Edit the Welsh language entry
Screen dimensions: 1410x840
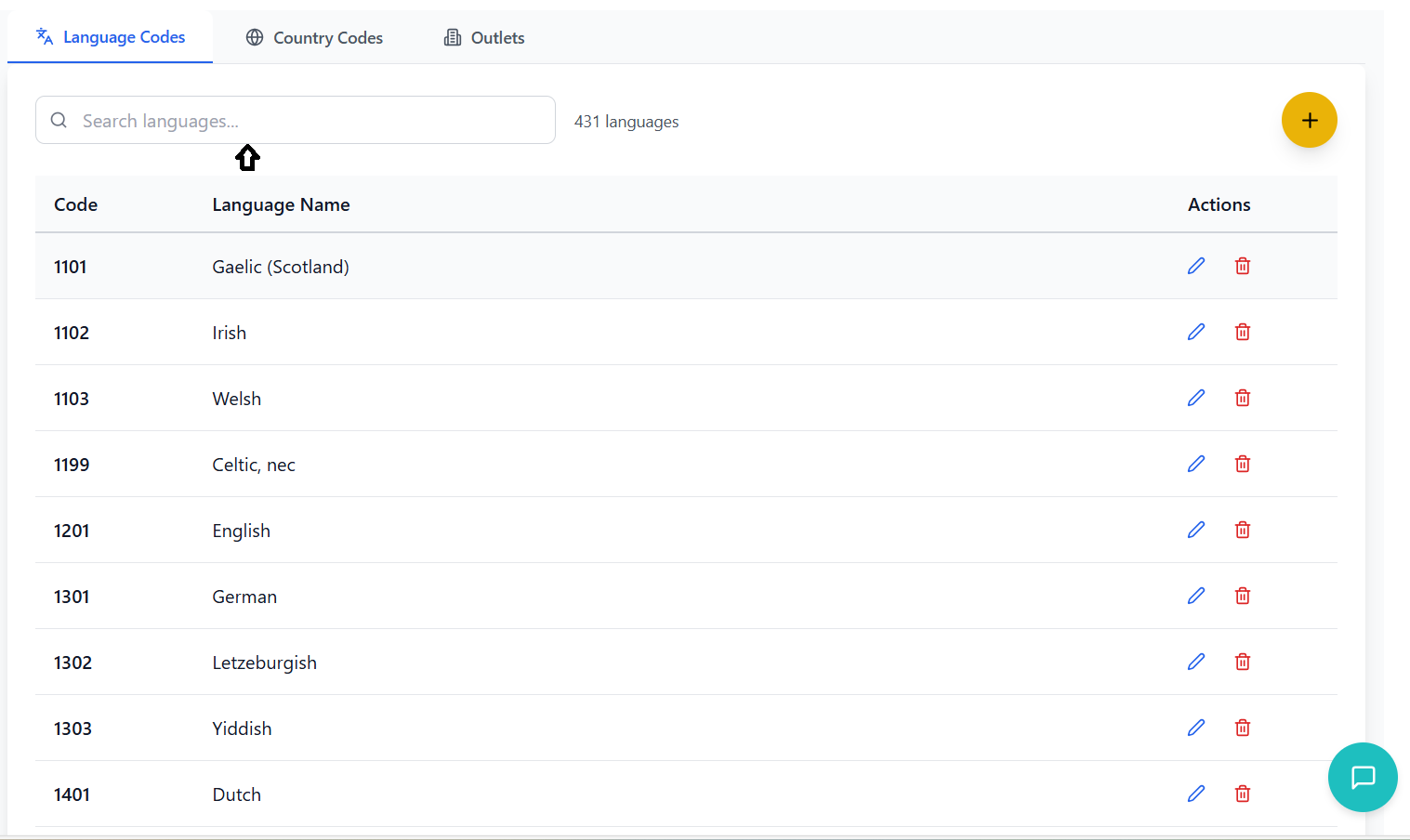(x=1196, y=398)
